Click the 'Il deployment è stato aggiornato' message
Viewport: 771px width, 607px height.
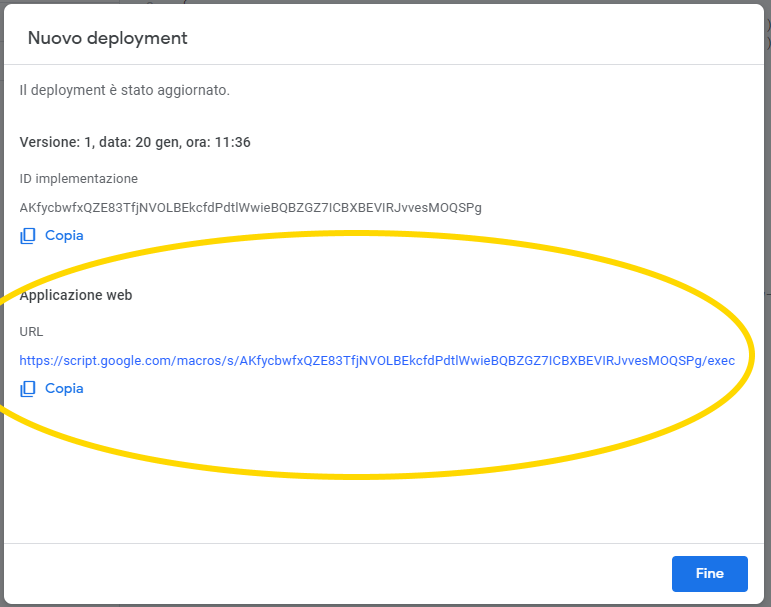coord(125,91)
